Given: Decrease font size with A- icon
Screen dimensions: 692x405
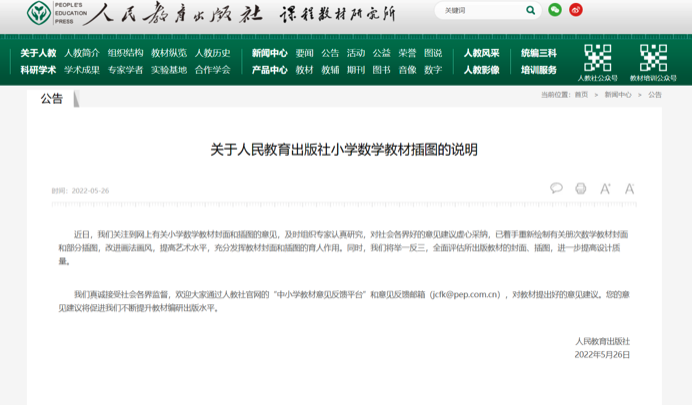Looking at the screenshot, I should (630, 188).
